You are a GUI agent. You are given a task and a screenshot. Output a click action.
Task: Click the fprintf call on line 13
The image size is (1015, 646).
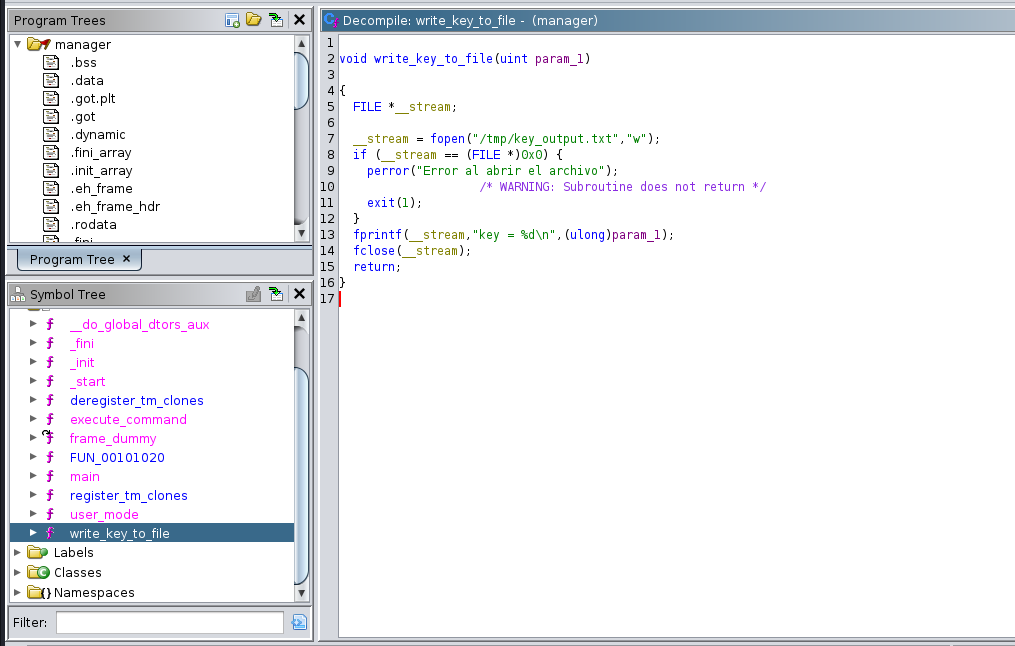click(377, 234)
